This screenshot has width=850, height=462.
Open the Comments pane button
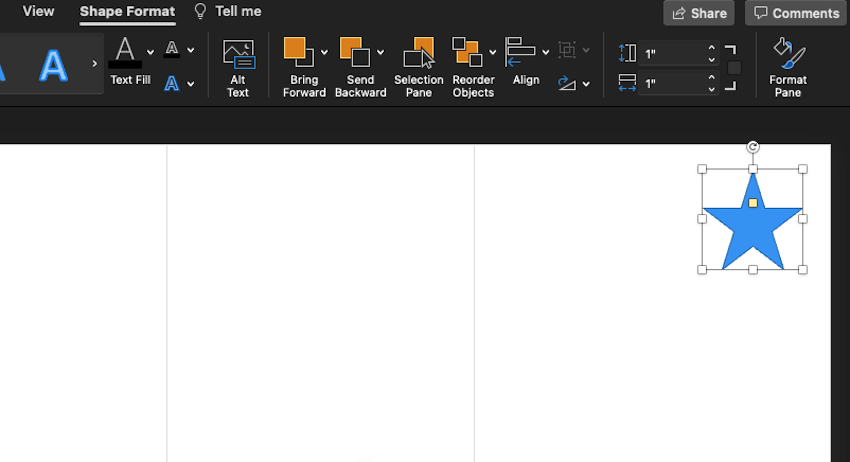(796, 13)
